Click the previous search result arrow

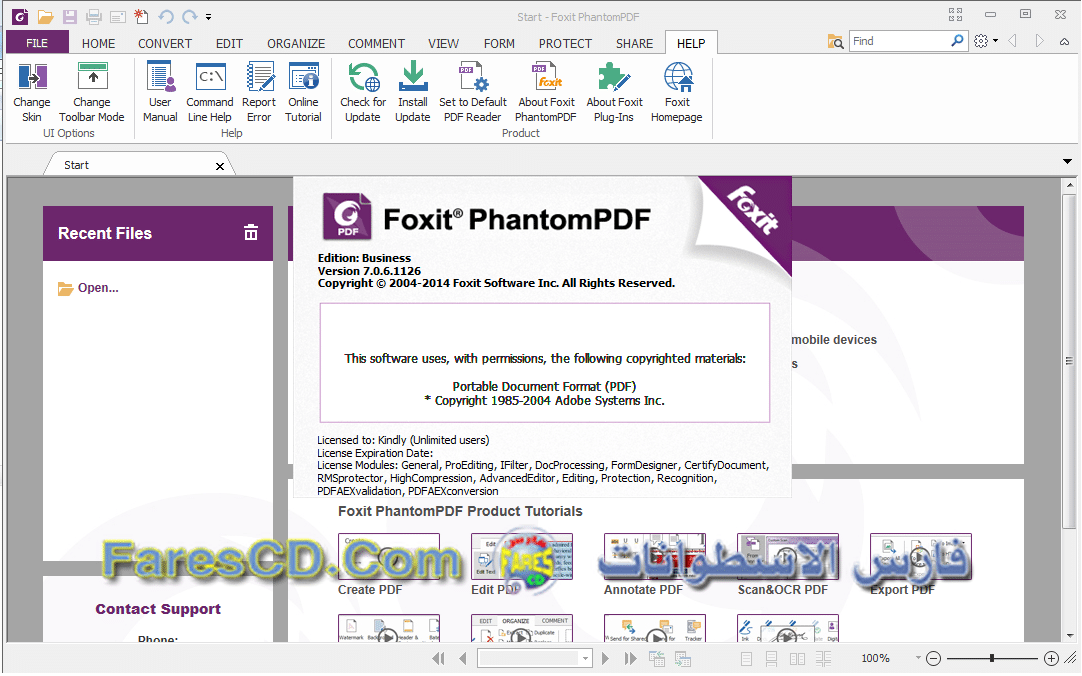point(1013,41)
